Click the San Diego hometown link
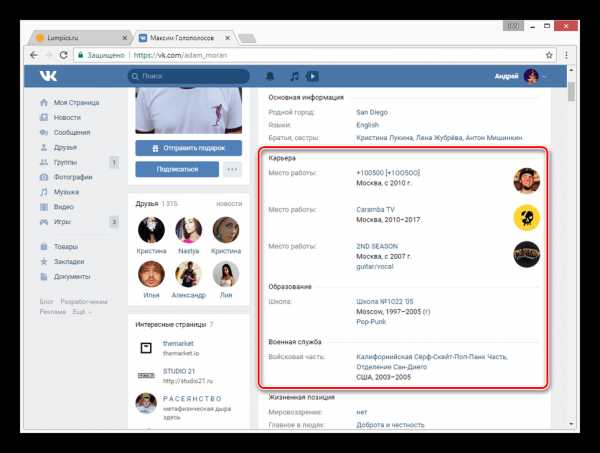 [x=372, y=112]
